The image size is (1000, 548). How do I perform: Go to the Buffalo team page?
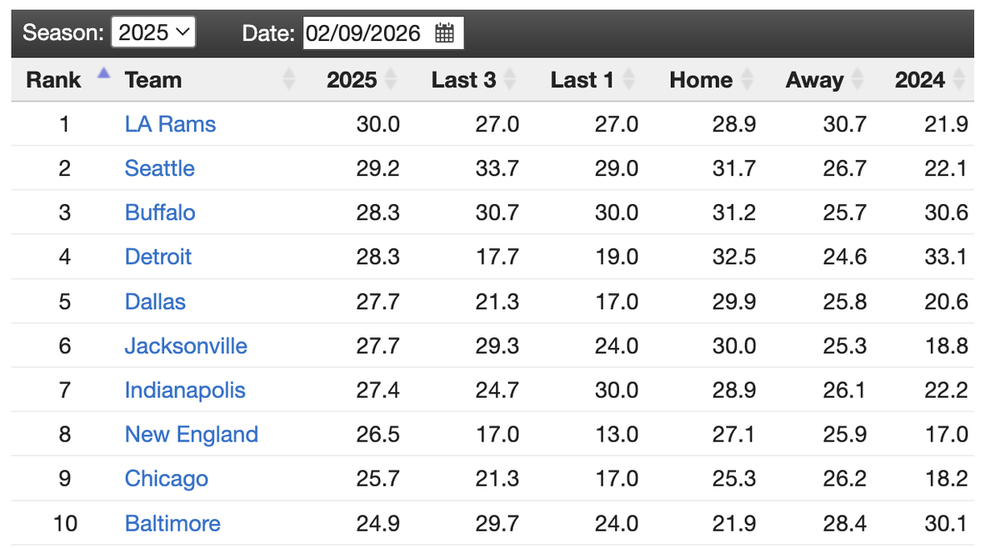click(x=160, y=212)
